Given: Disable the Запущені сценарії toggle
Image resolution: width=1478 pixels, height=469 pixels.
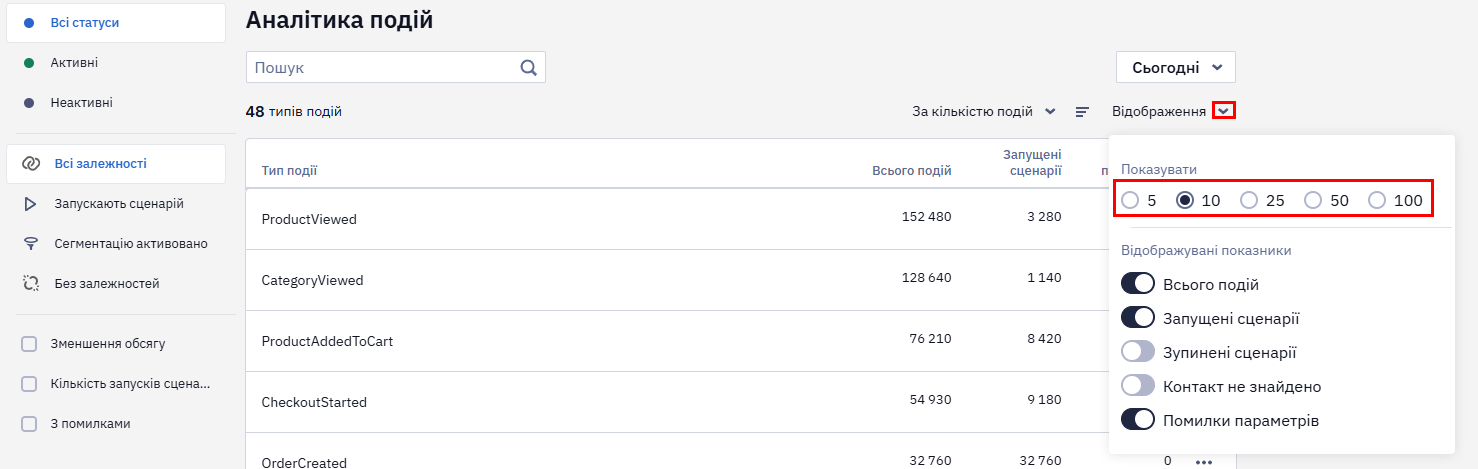Looking at the screenshot, I should click(1138, 318).
